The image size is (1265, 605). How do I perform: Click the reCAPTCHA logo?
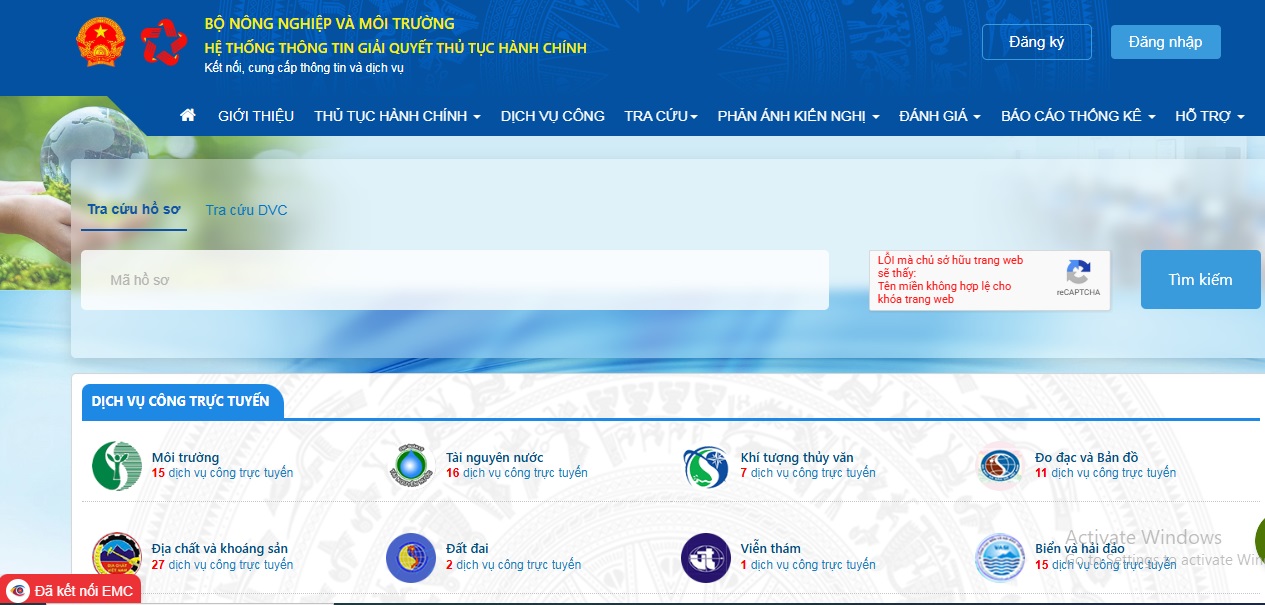tap(1078, 273)
